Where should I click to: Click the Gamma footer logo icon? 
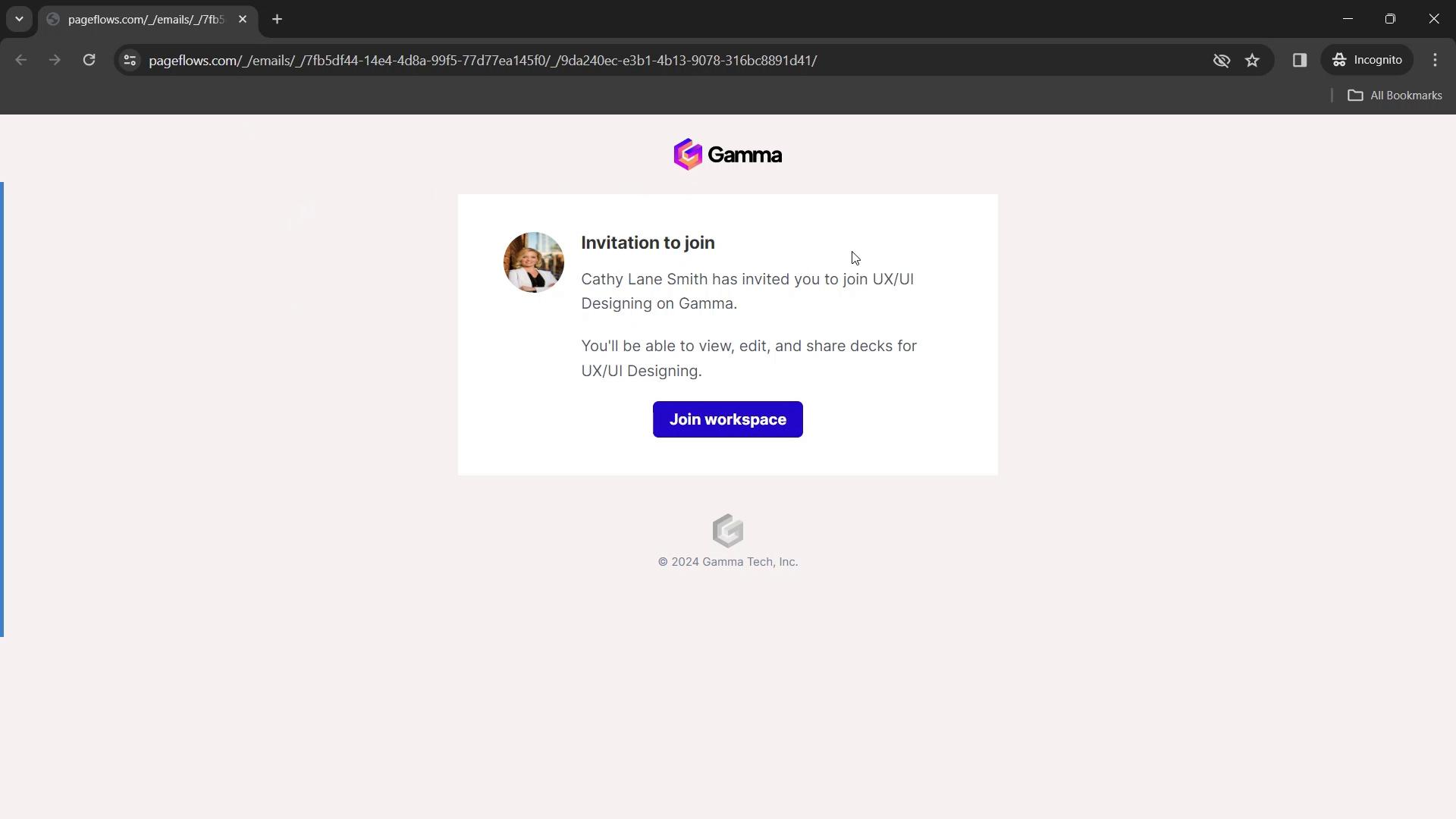(728, 530)
